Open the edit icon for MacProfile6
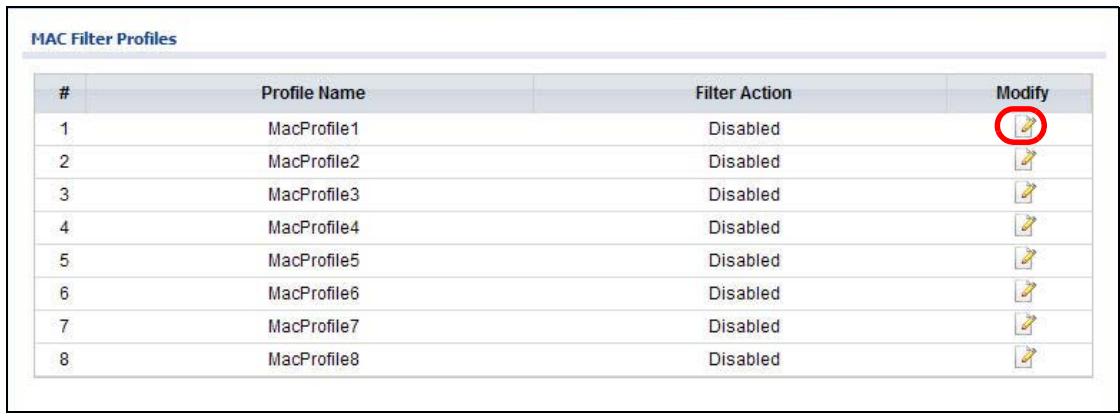The image size is (1120, 417). tap(1024, 292)
